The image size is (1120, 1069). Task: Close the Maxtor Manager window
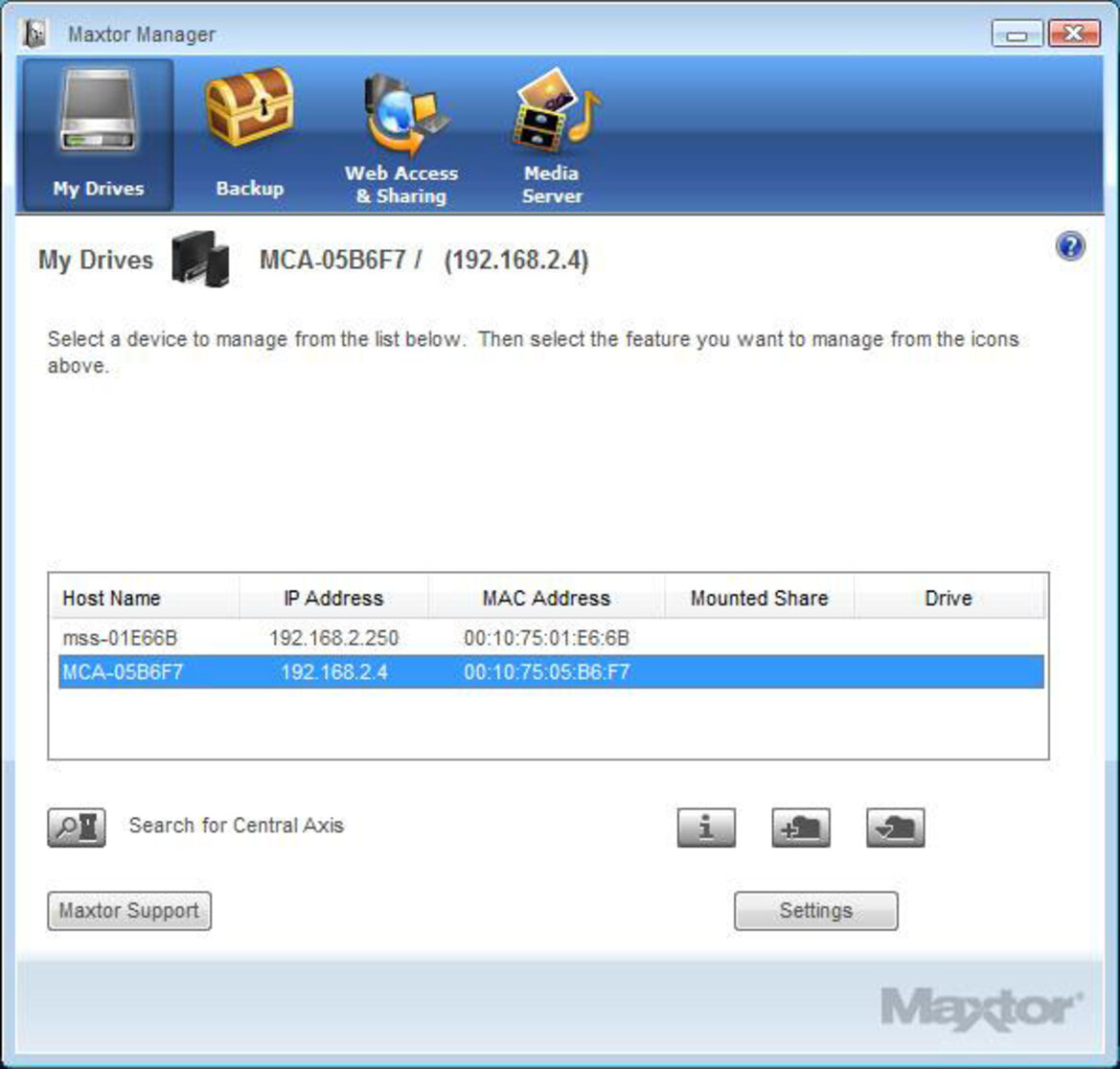[1074, 34]
